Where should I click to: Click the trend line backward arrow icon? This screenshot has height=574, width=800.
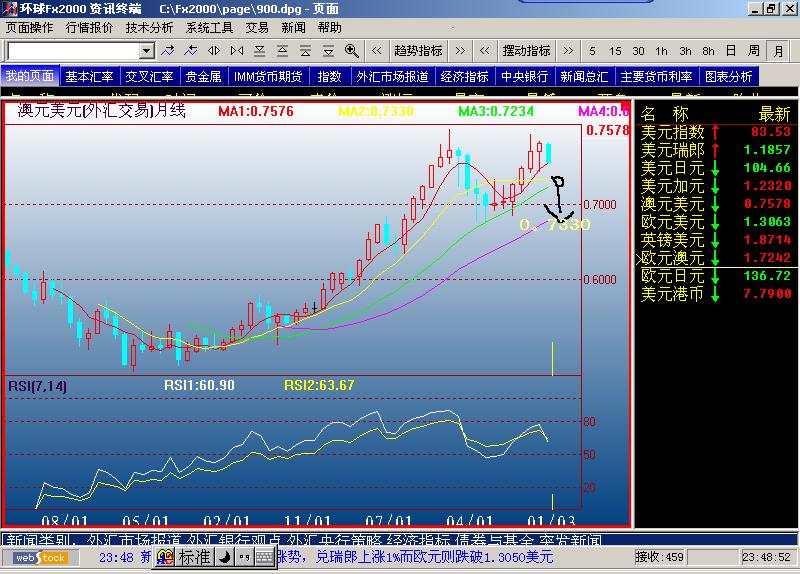pos(191,51)
